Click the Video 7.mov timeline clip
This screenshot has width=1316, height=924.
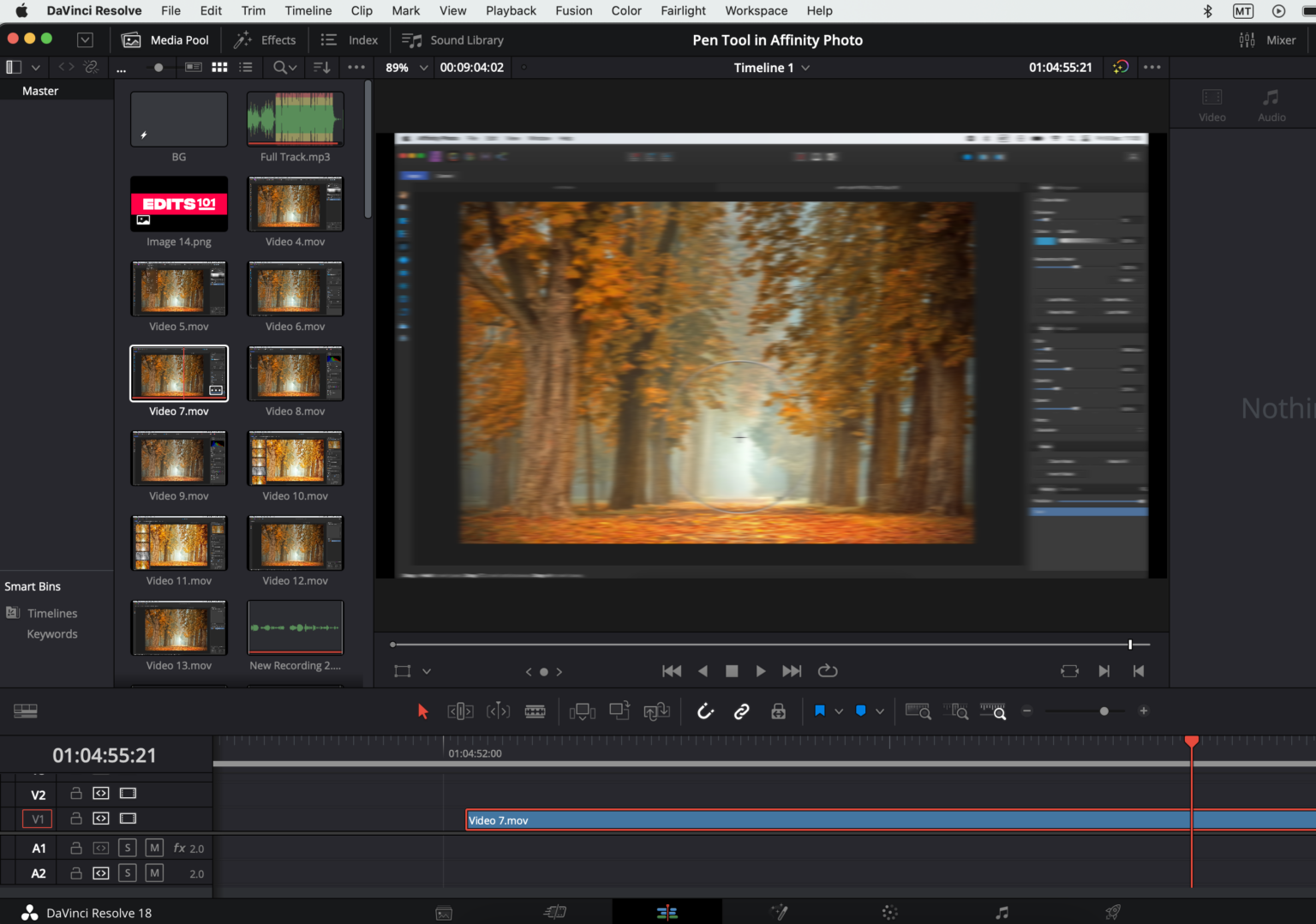(x=891, y=820)
